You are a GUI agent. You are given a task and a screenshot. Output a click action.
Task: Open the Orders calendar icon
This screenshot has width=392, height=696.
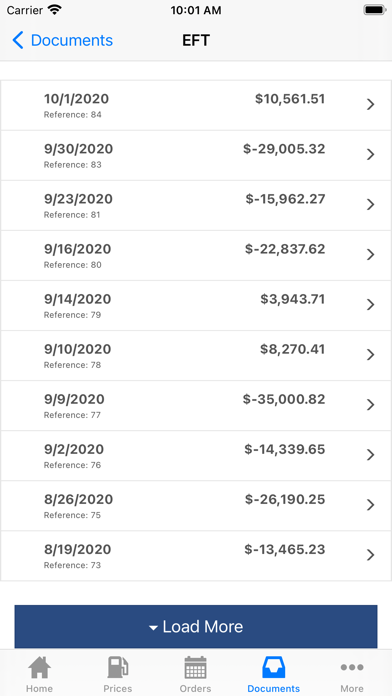pos(195,667)
